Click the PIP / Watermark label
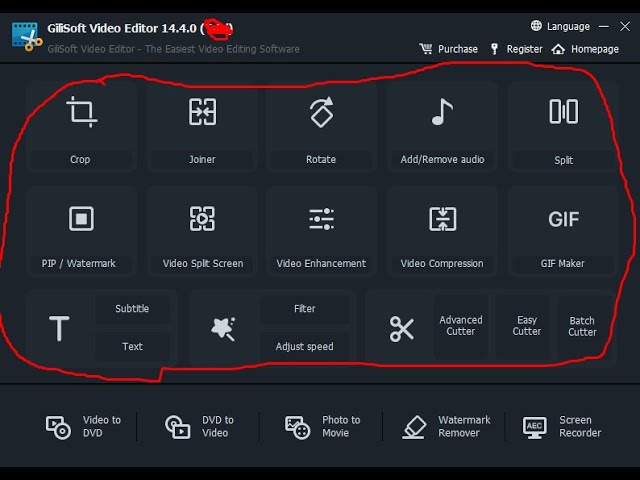The width and height of the screenshot is (640, 480). [x=78, y=264]
